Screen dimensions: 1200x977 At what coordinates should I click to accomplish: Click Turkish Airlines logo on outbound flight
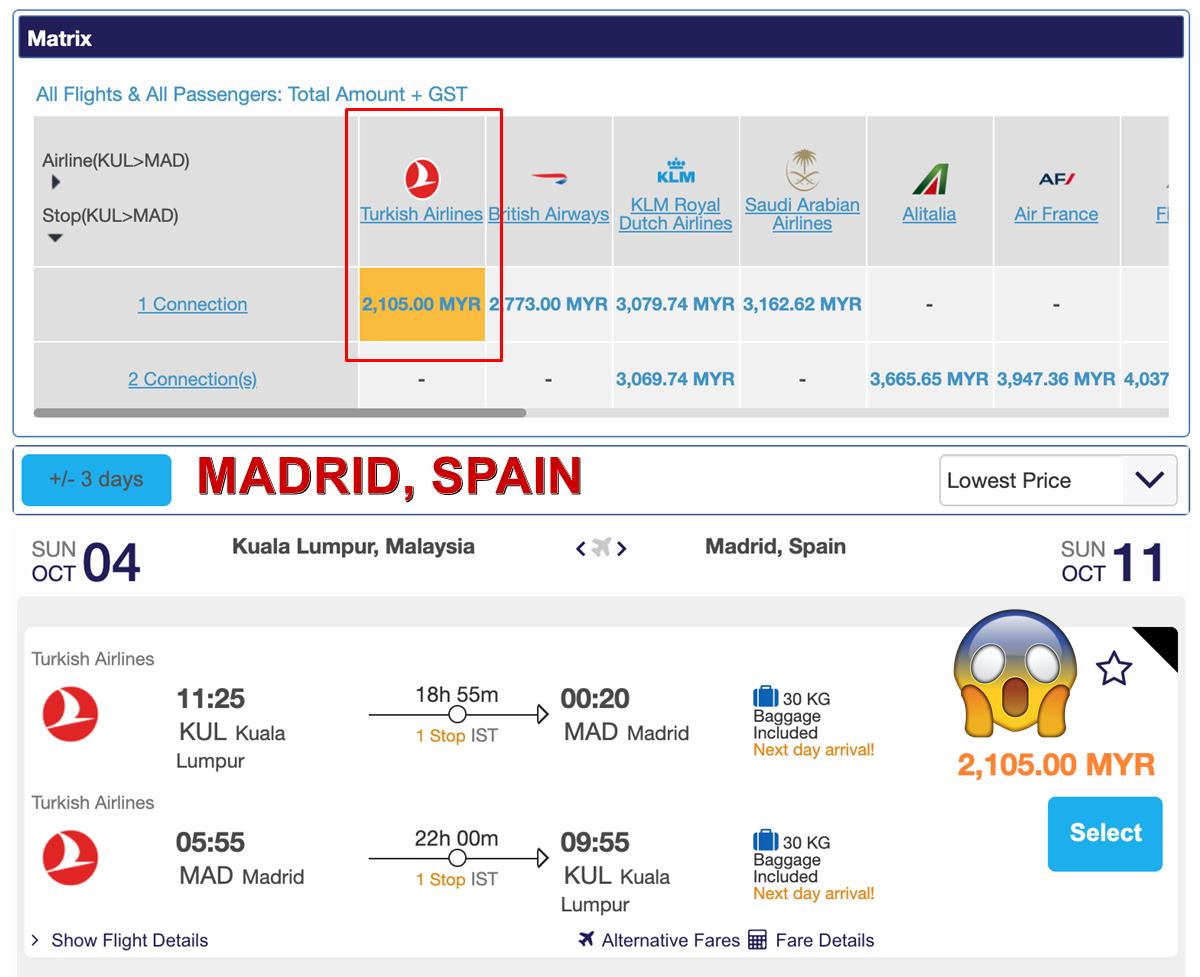[71, 714]
